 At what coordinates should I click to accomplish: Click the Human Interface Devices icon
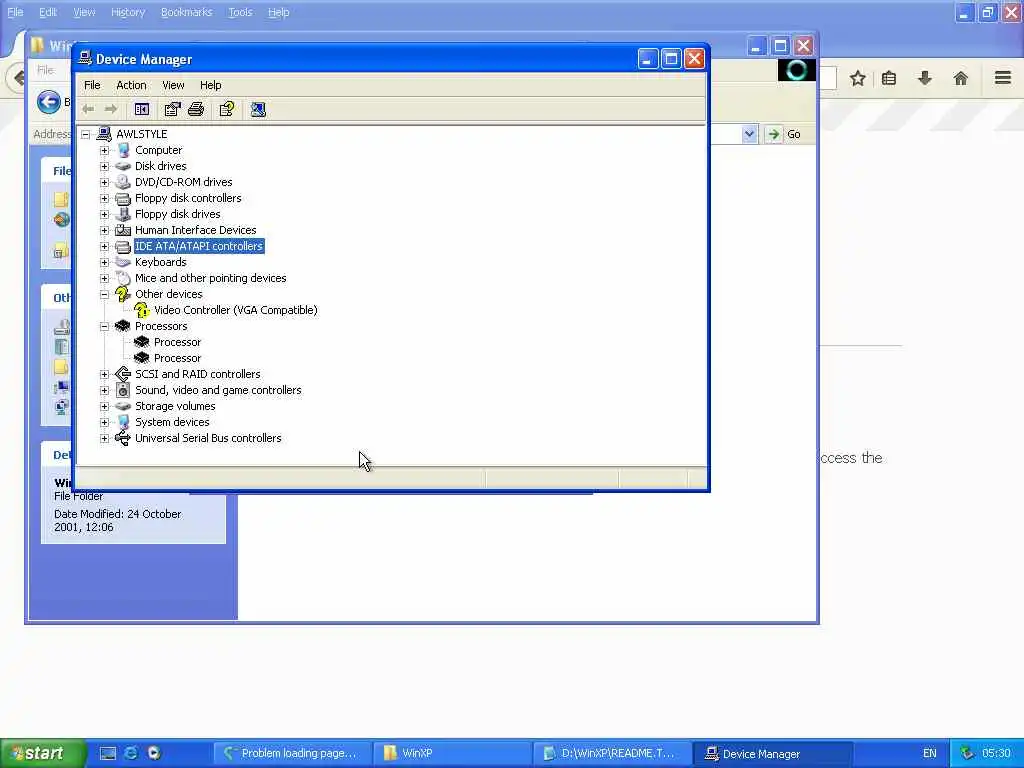tap(123, 230)
